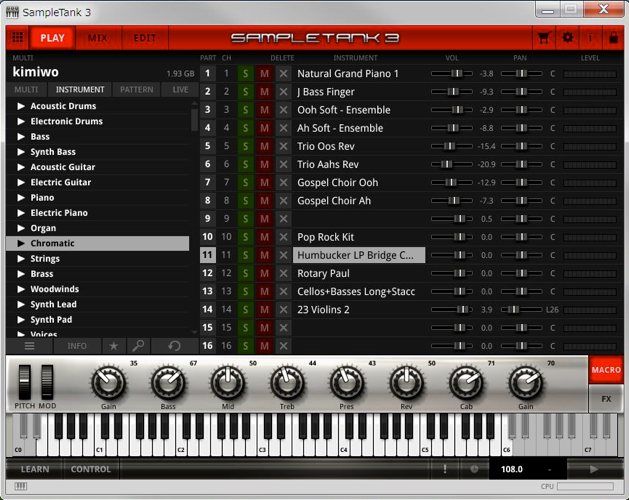The height and width of the screenshot is (500, 629).
Task: Delete the Trio Oos Rev part
Action: coord(283,146)
